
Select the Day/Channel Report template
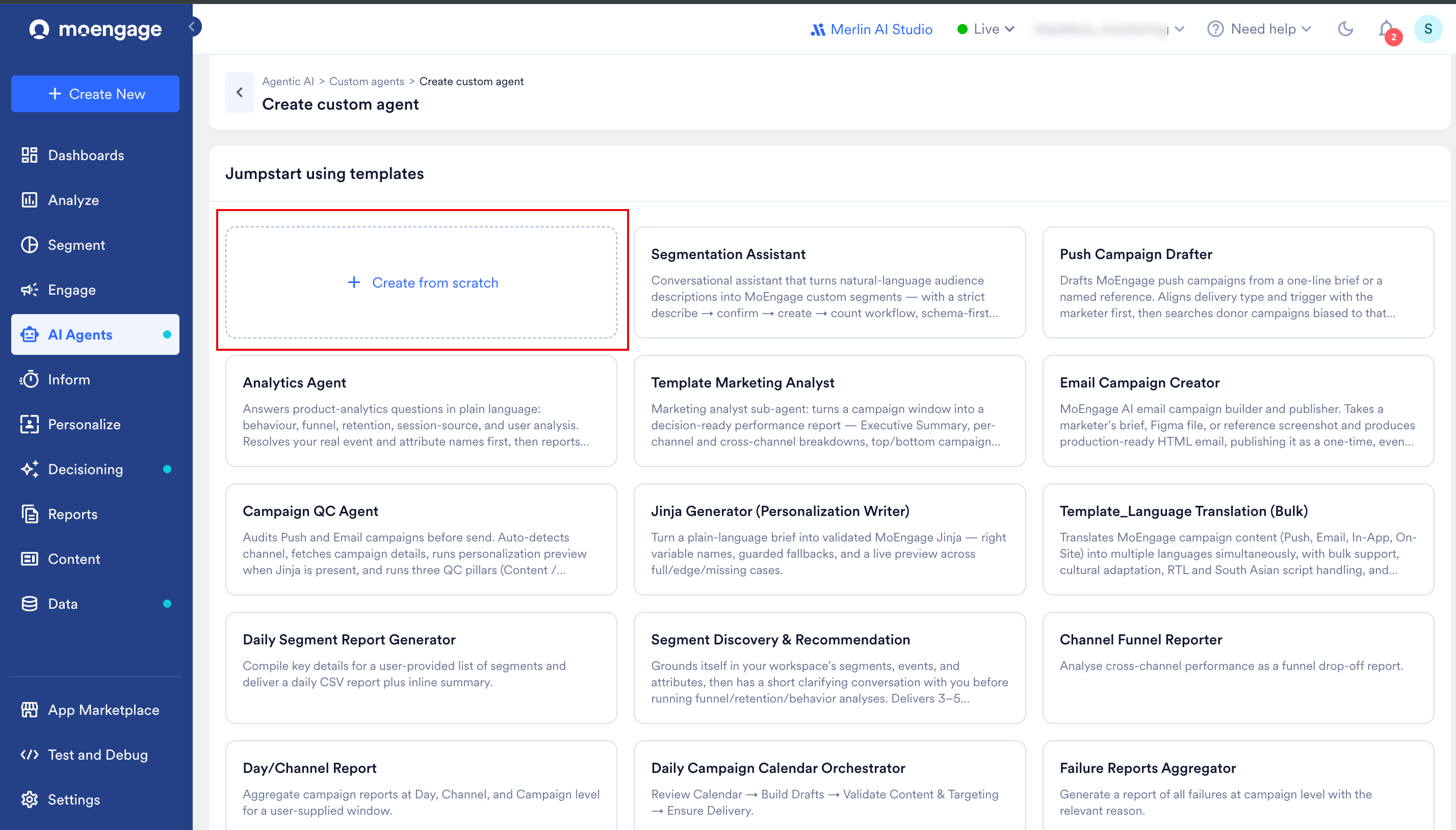coord(421,786)
